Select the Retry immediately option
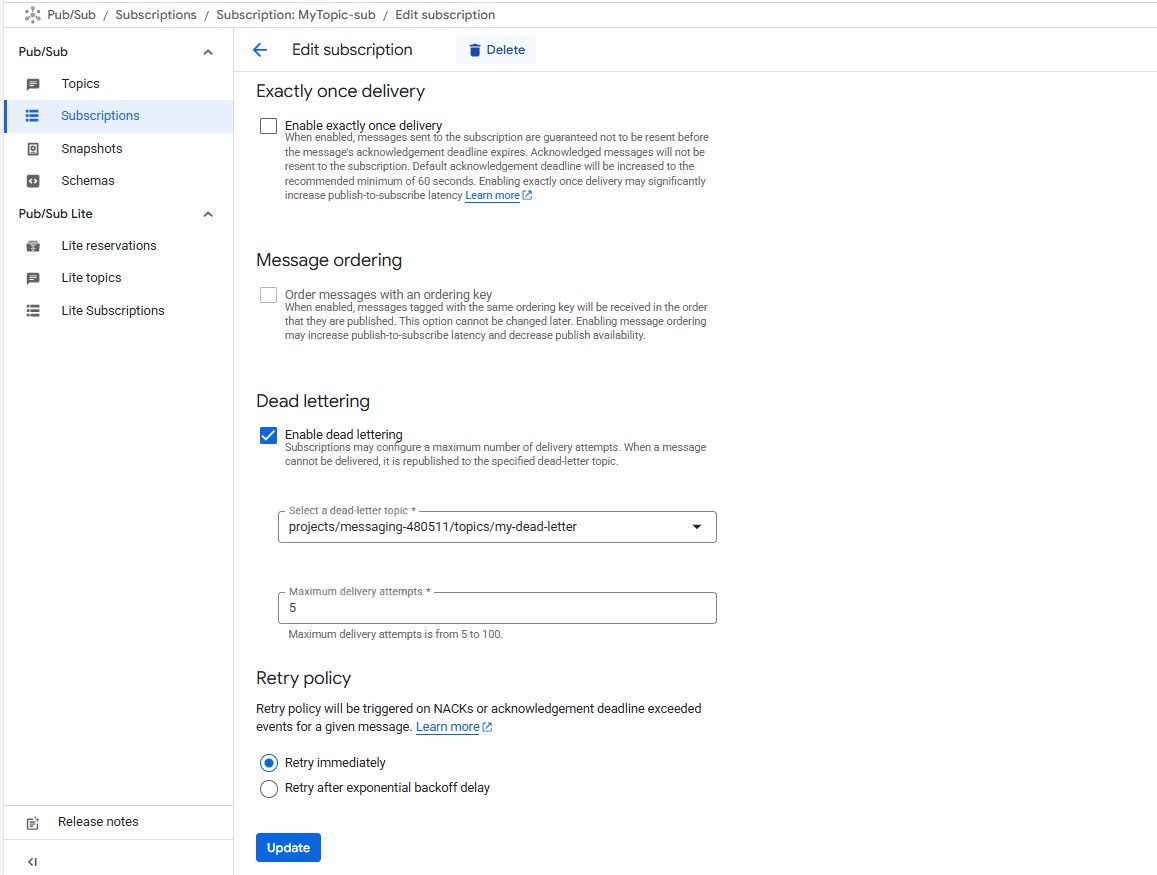The width and height of the screenshot is (1157, 875). (268, 763)
